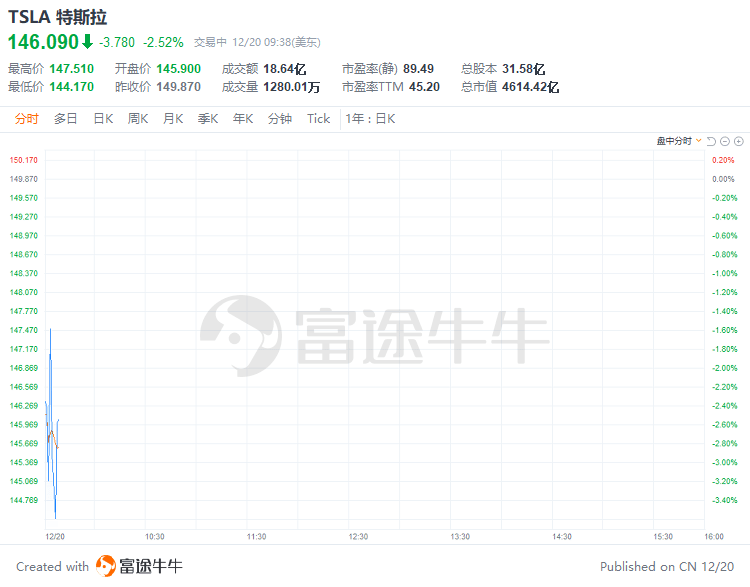The image size is (750, 587).
Task: Click the percent change -2.52%
Action: [x=164, y=43]
